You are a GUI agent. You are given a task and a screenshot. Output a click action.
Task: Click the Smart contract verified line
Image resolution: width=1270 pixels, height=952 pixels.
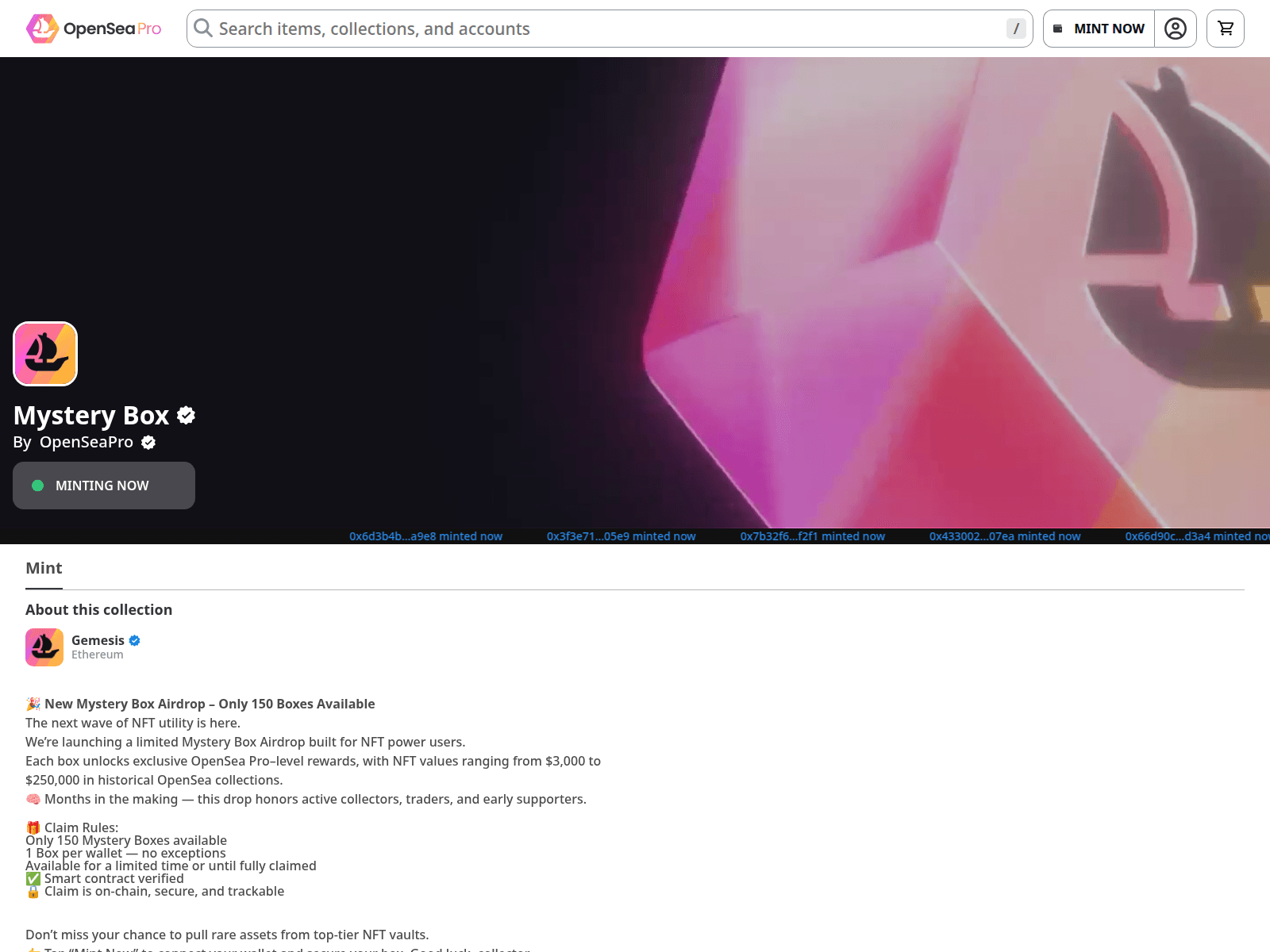click(105, 878)
